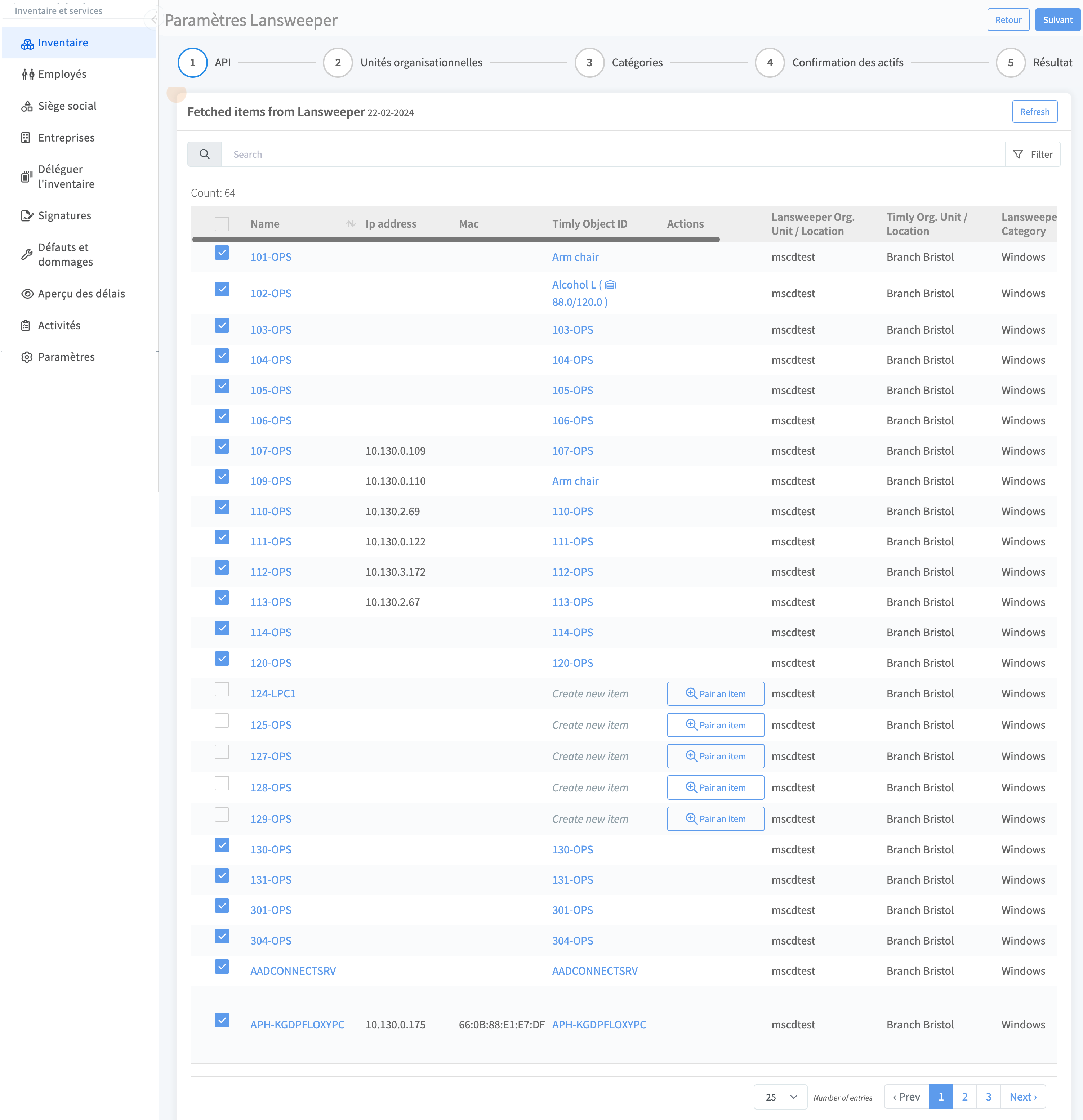Click Create new item in 124-LPC1 row
The image size is (1083, 1120).
pos(590,694)
